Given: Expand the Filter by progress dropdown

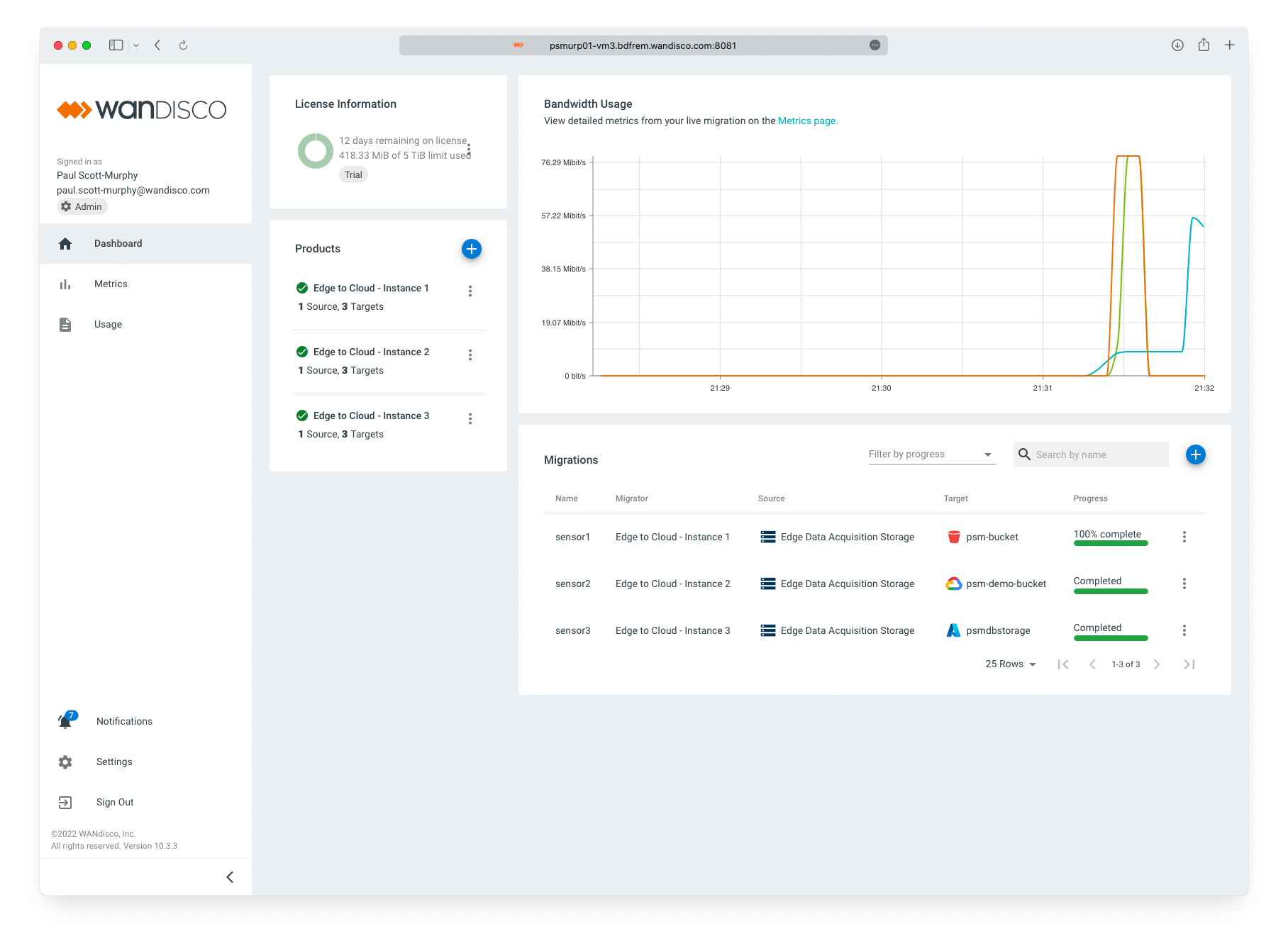Looking at the screenshot, I should 931,455.
